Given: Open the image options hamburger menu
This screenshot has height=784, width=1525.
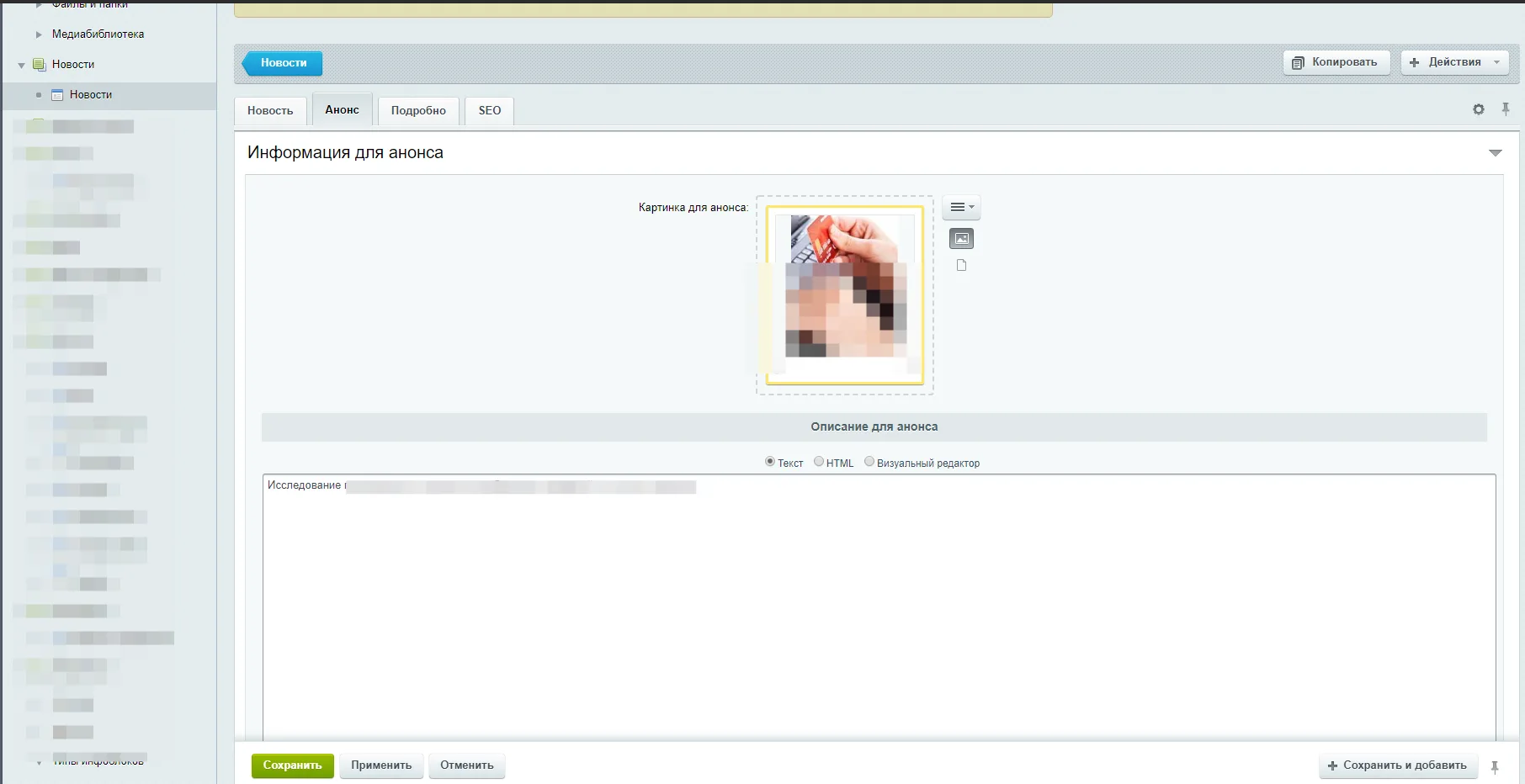Looking at the screenshot, I should pyautogui.click(x=961, y=207).
